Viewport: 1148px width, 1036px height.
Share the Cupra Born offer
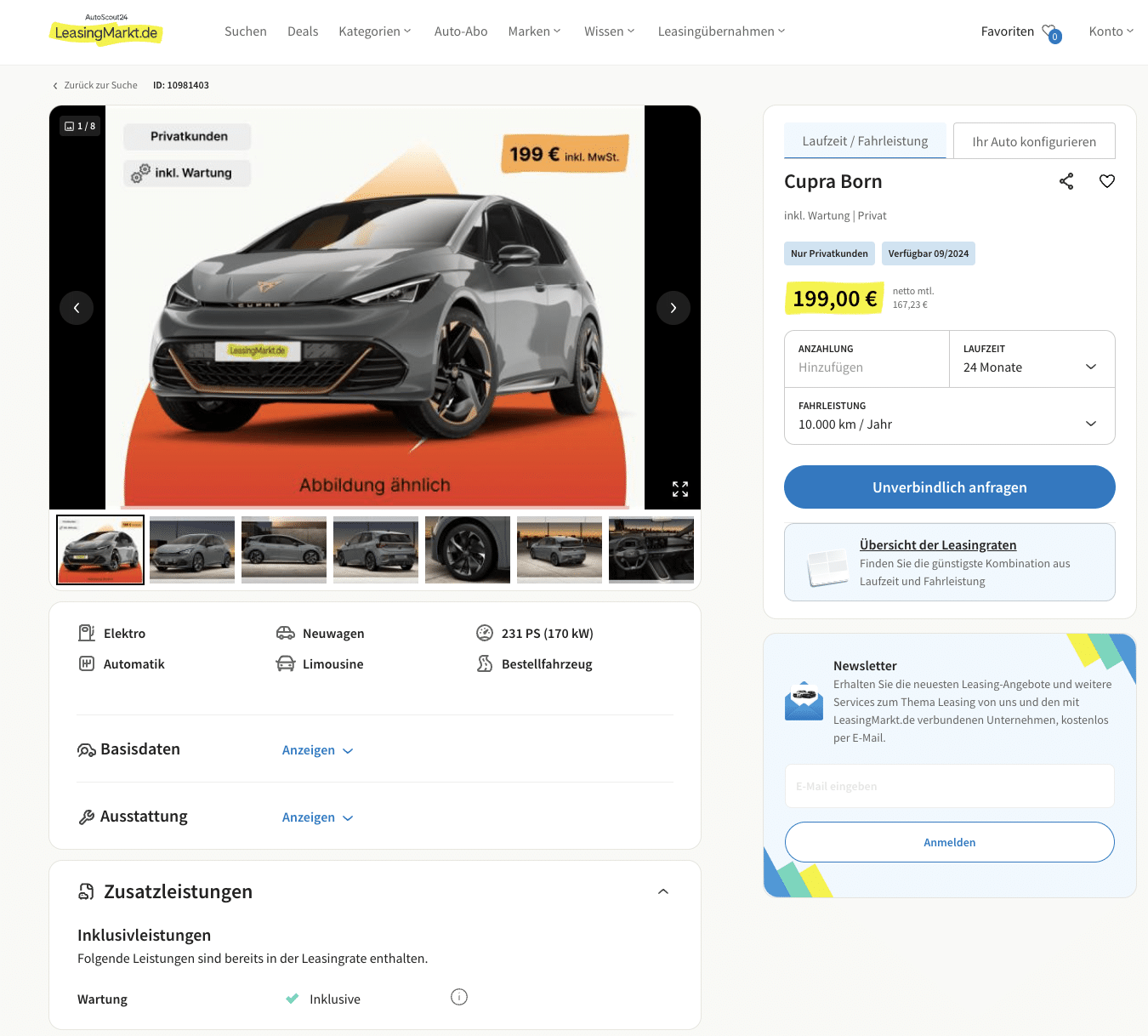coord(1066,181)
